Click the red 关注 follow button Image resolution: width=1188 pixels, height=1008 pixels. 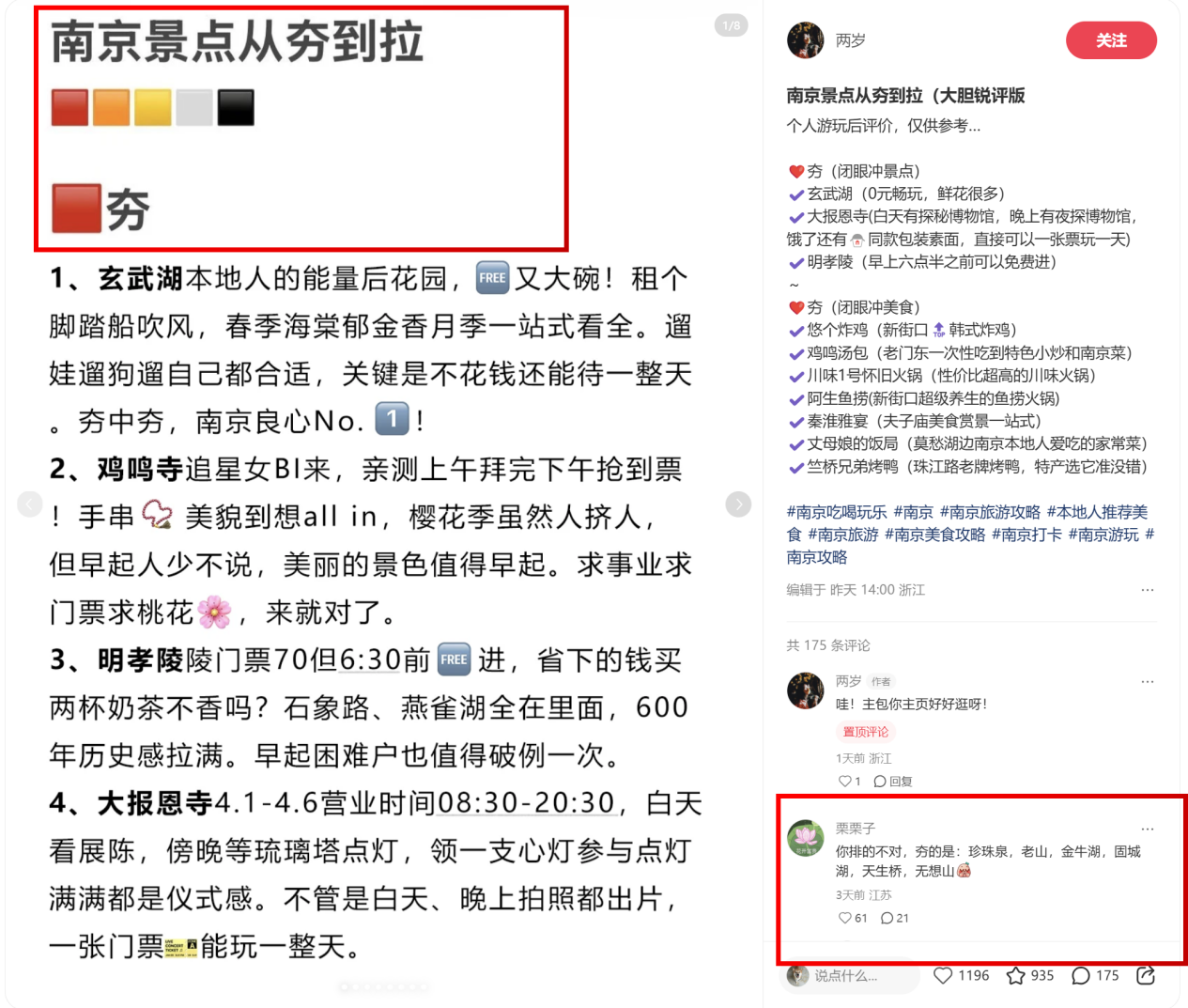pyautogui.click(x=1111, y=40)
